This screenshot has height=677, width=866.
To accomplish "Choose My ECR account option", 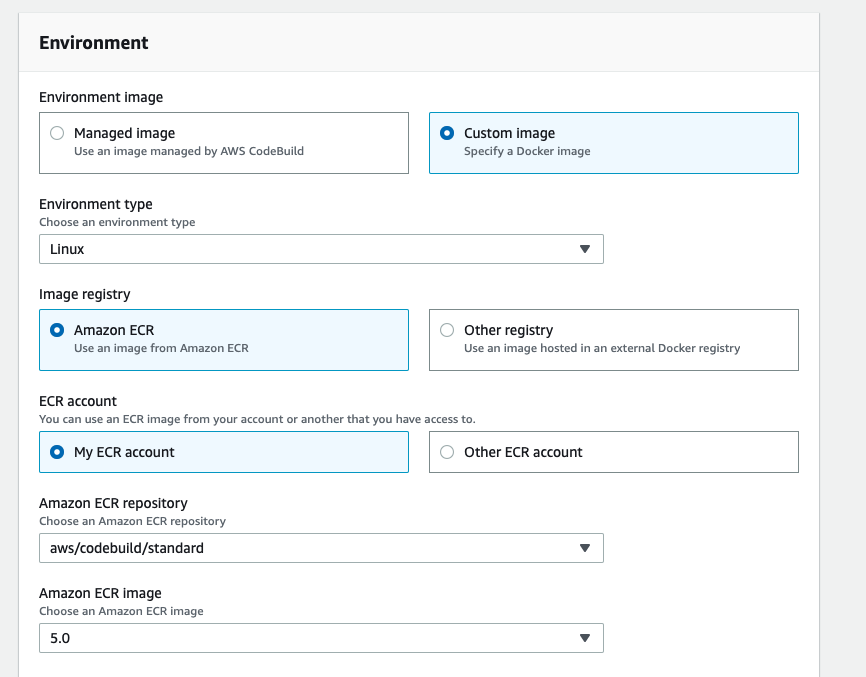I will pyautogui.click(x=57, y=452).
